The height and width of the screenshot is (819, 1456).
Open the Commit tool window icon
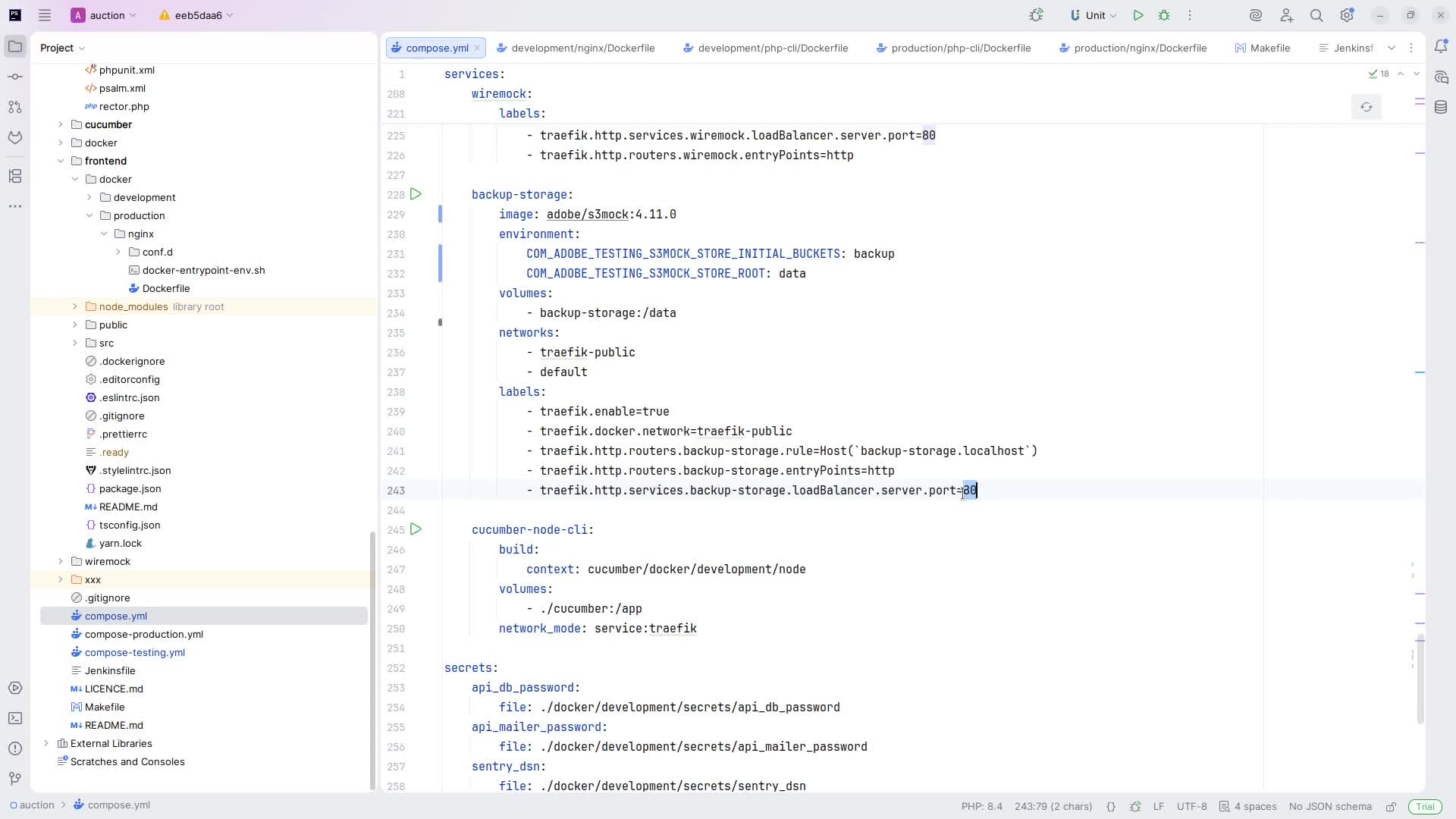click(15, 77)
